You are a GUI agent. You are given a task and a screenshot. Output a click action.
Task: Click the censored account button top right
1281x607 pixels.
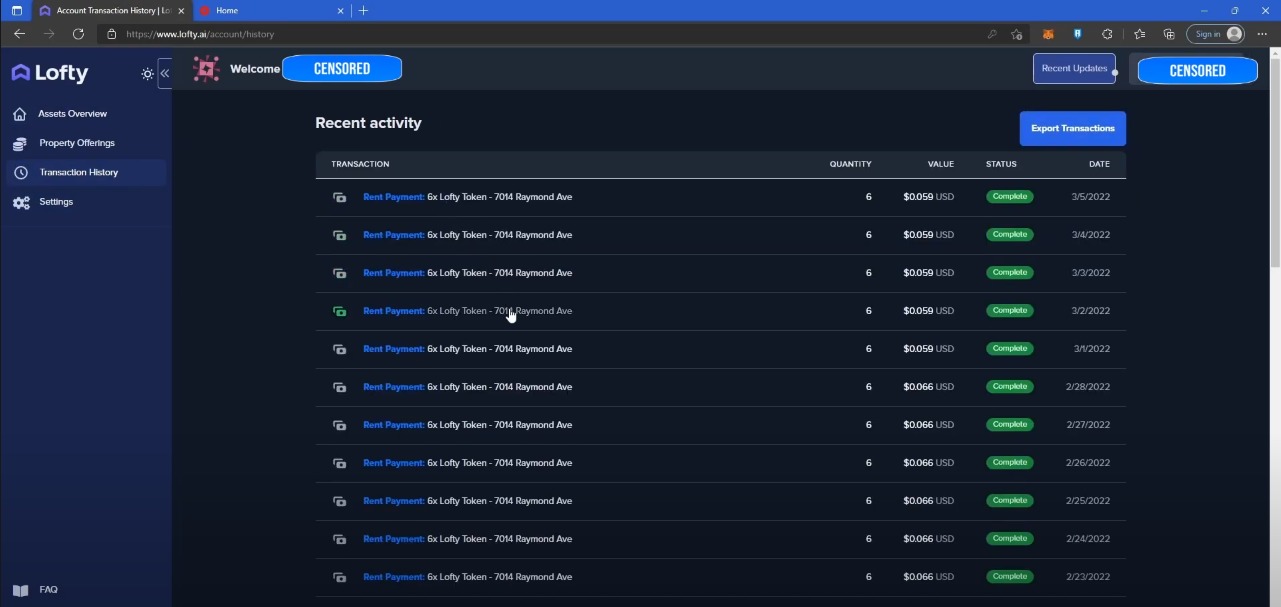pos(1197,70)
